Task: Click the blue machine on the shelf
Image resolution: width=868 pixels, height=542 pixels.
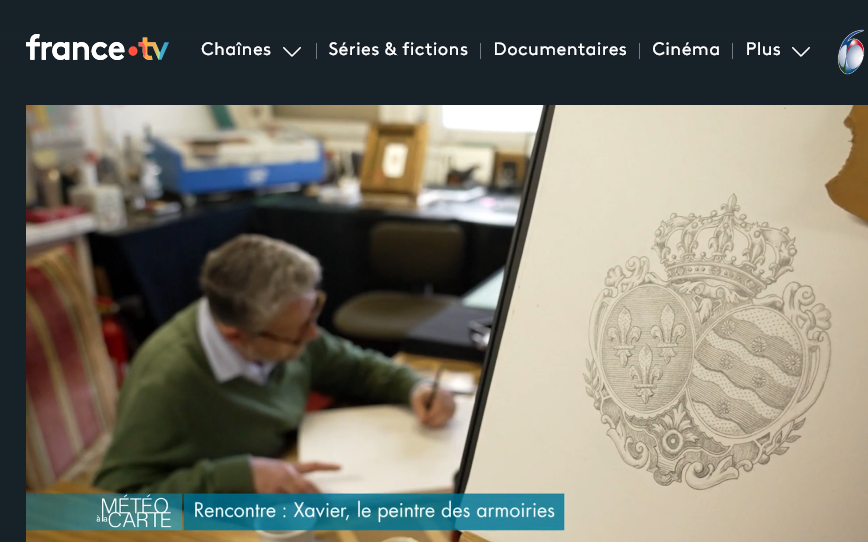Action: tap(235, 161)
